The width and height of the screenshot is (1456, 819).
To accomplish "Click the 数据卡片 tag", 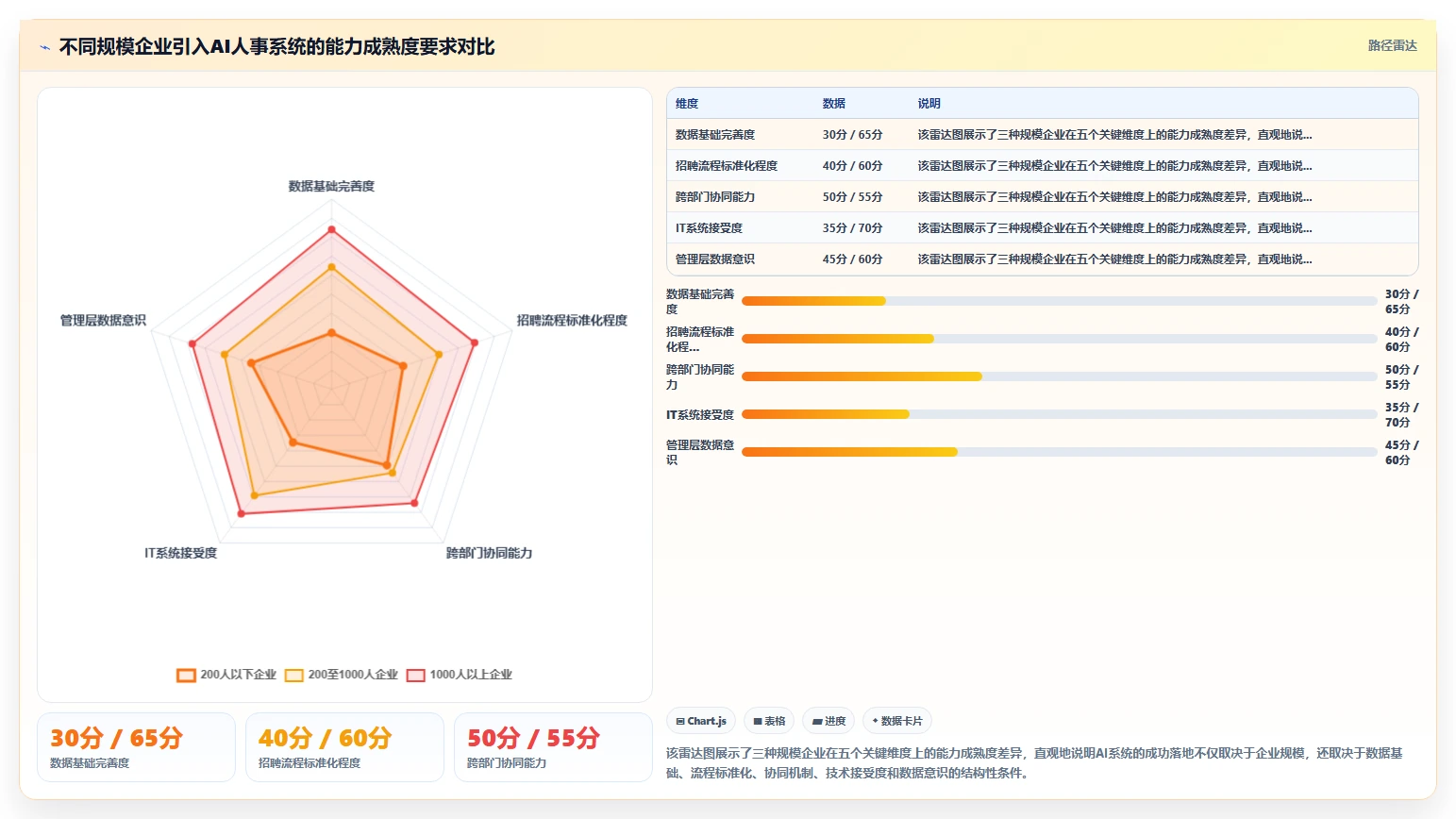I will (897, 721).
